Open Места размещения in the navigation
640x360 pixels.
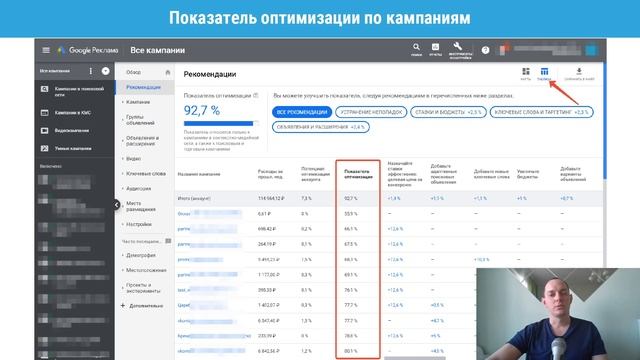pyautogui.click(x=141, y=206)
